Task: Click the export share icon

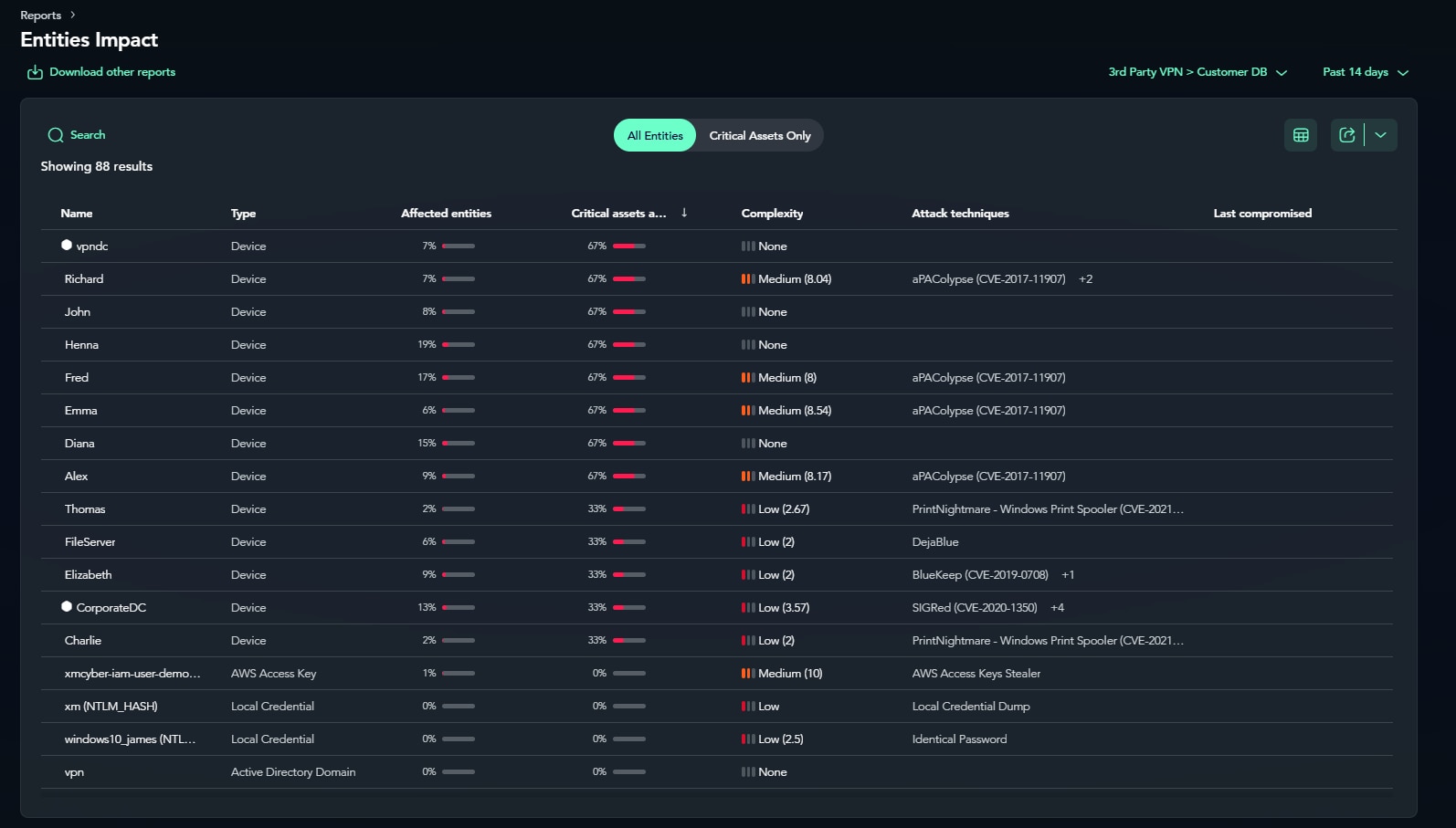Action: pos(1347,135)
